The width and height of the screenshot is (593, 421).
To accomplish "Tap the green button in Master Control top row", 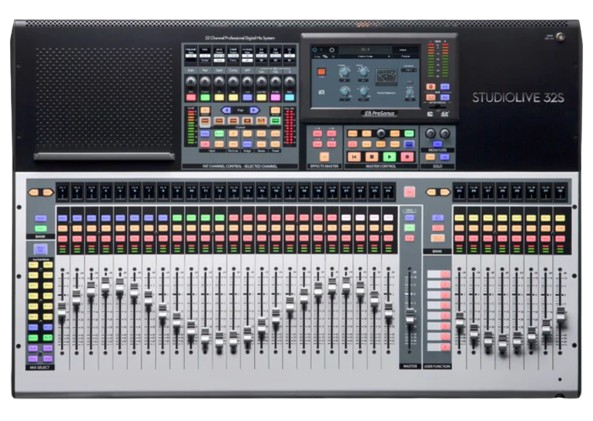I will (x=409, y=133).
